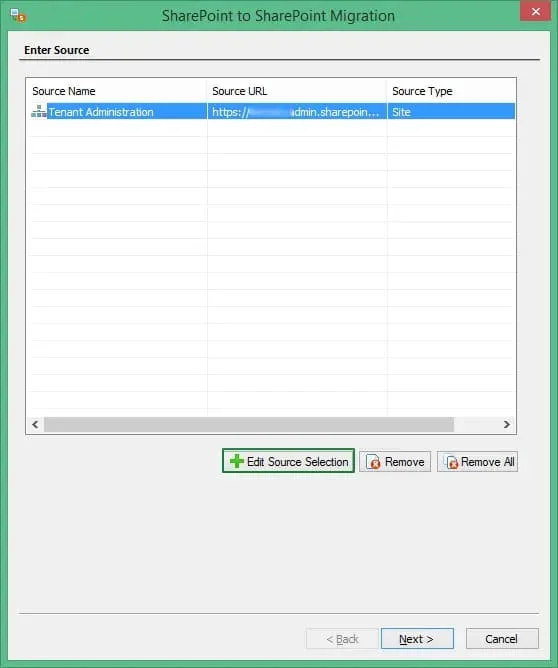Select the Site source type cell
The height and width of the screenshot is (668, 558).
(x=452, y=111)
